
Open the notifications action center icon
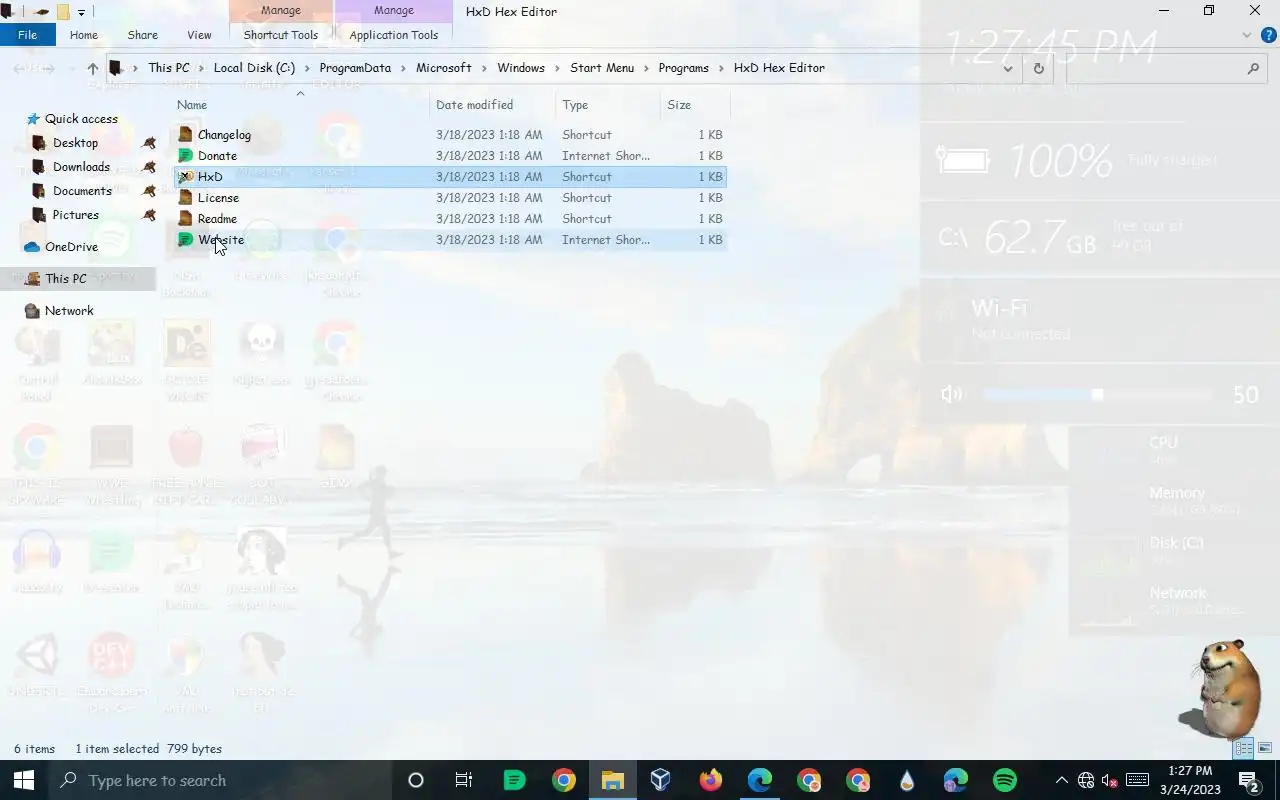[1248, 781]
